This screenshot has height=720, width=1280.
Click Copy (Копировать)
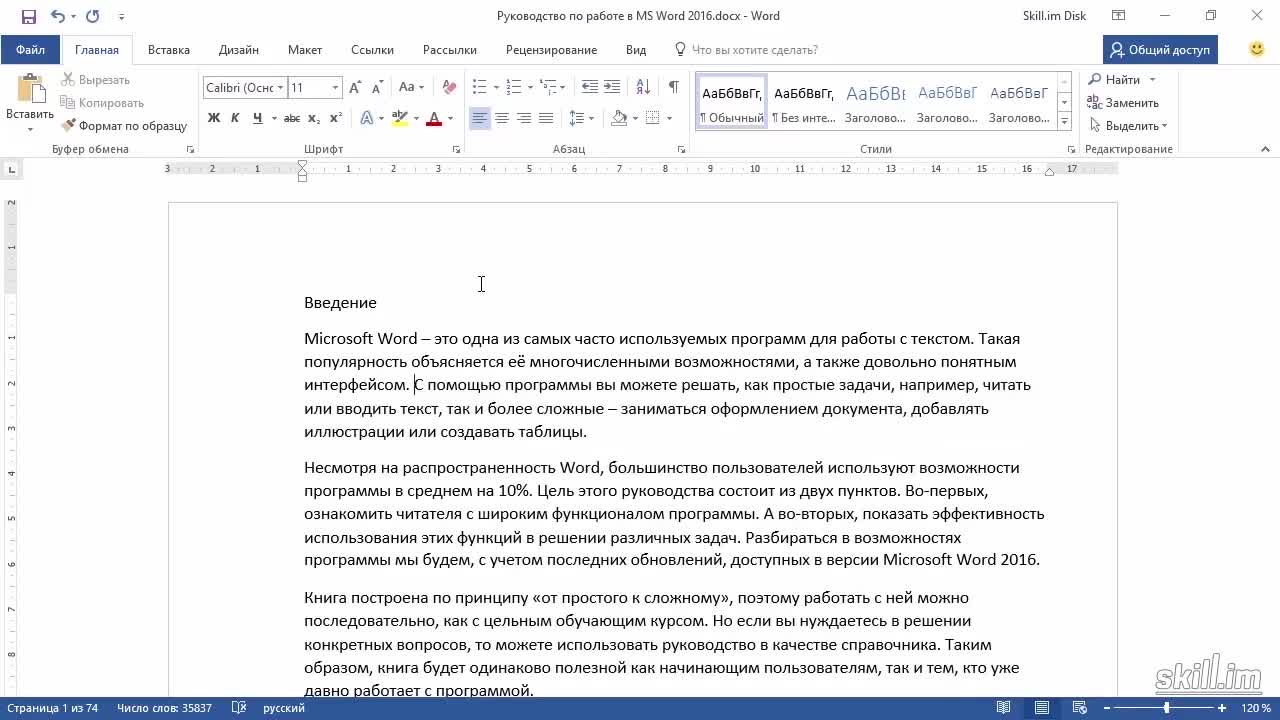102,103
